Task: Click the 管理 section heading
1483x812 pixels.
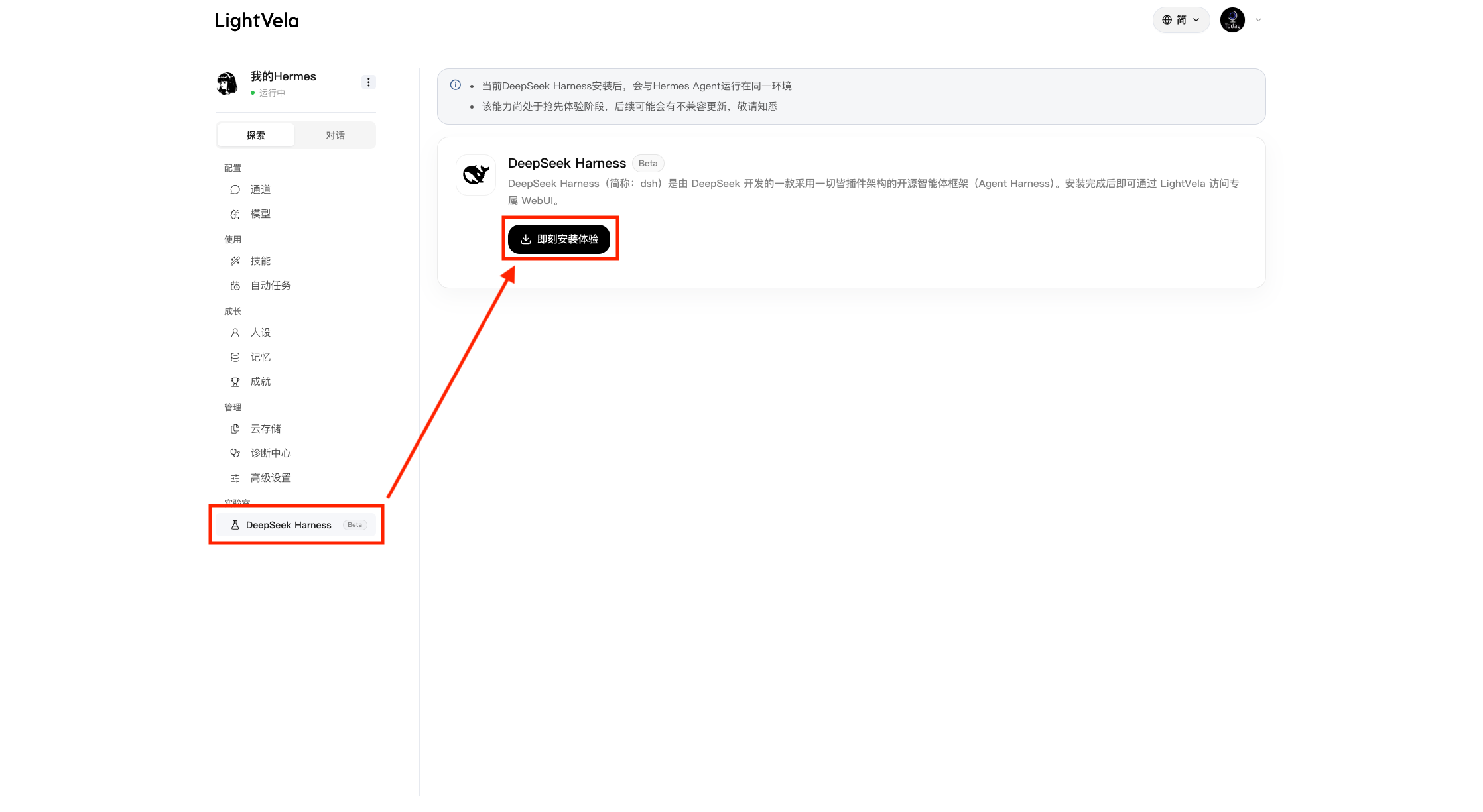Action: [233, 408]
